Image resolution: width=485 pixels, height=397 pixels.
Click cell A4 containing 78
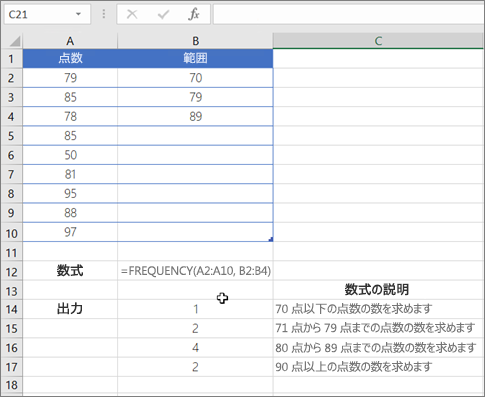pos(70,117)
